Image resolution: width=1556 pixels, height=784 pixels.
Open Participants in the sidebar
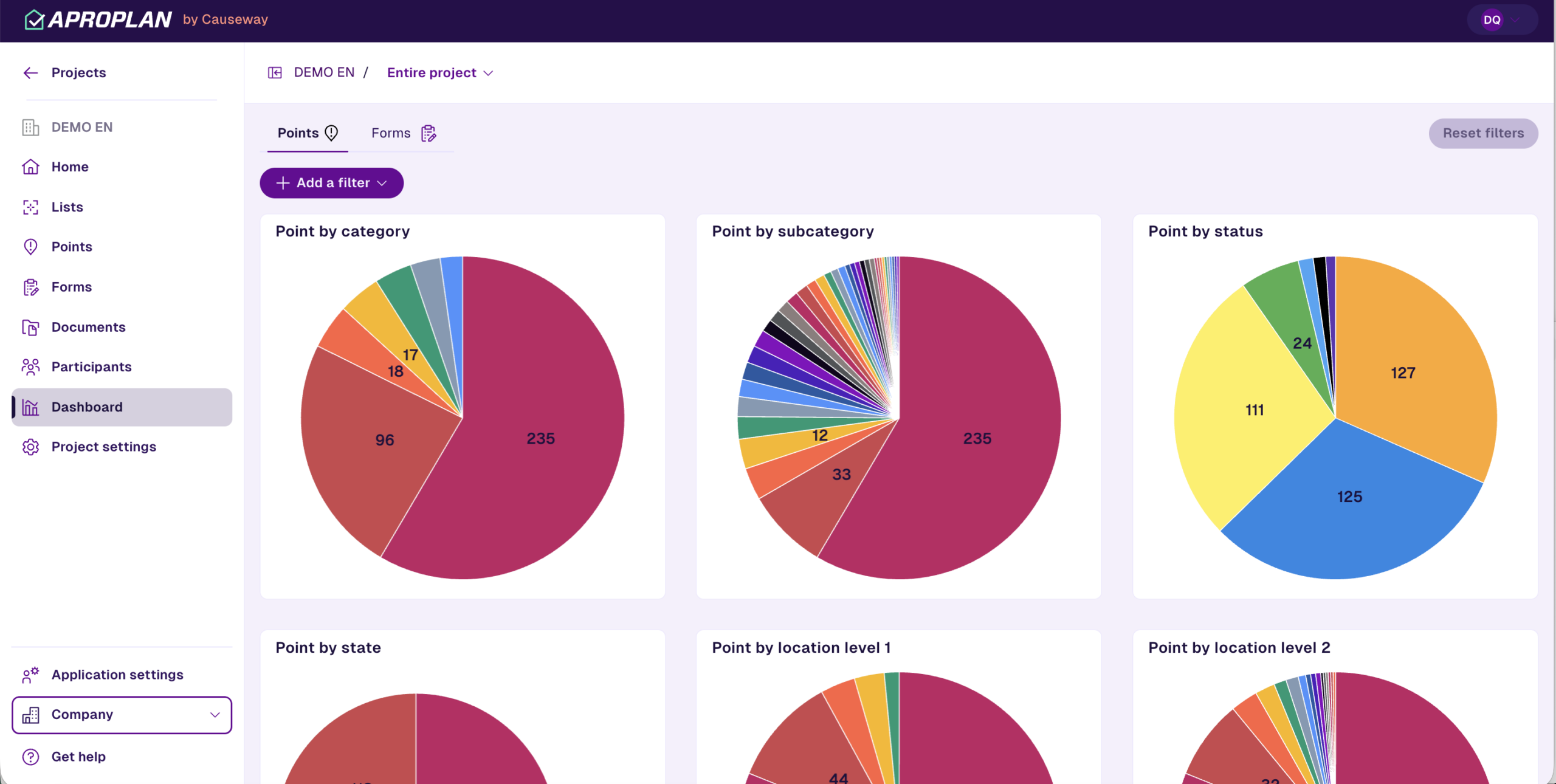122,366
